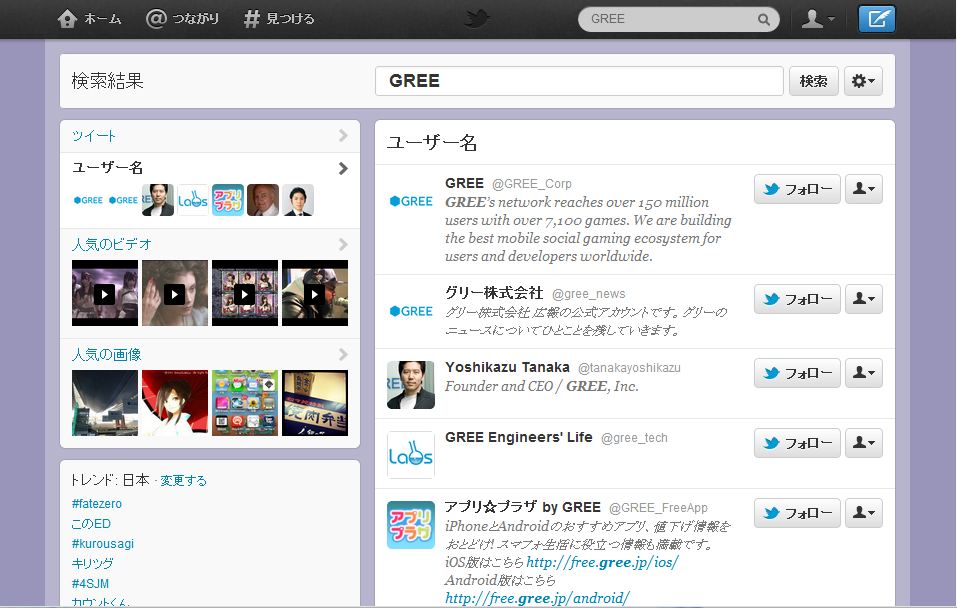The image size is (957, 608).
Task: Follow the @GREE_Corp account
Action: tap(797, 189)
